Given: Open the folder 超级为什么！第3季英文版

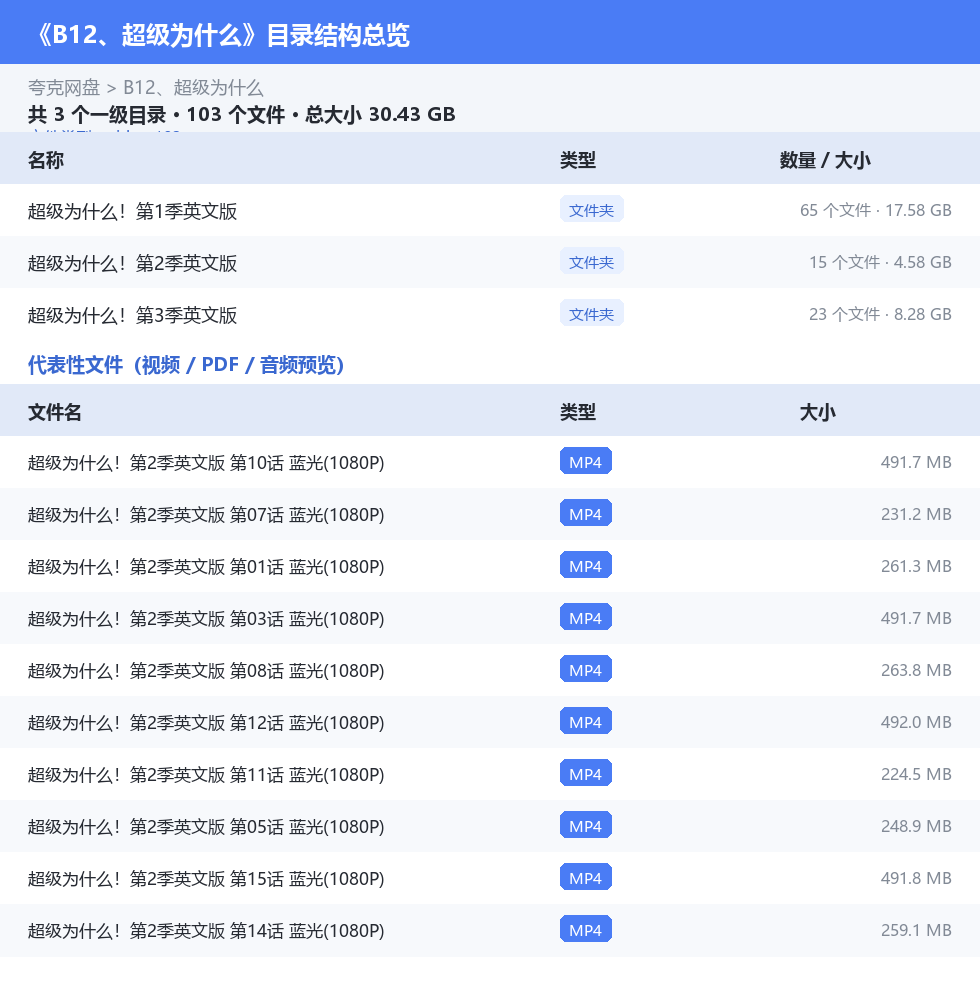Looking at the screenshot, I should pyautogui.click(x=132, y=315).
